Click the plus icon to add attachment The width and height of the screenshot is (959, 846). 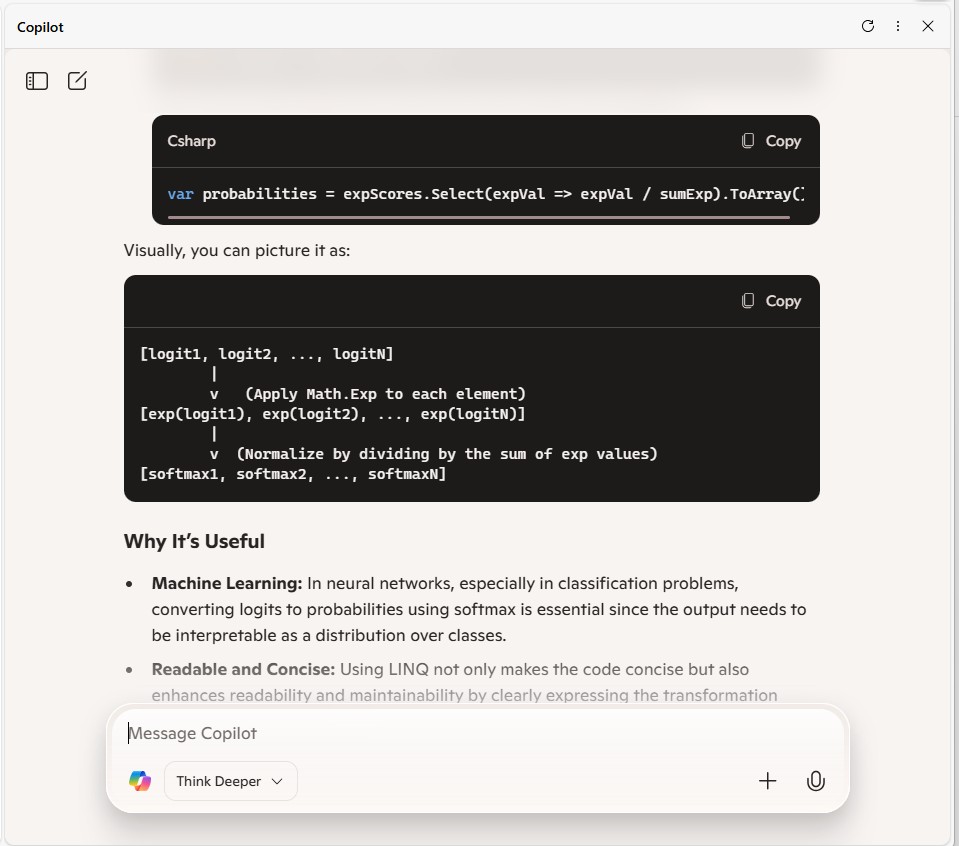(x=768, y=781)
